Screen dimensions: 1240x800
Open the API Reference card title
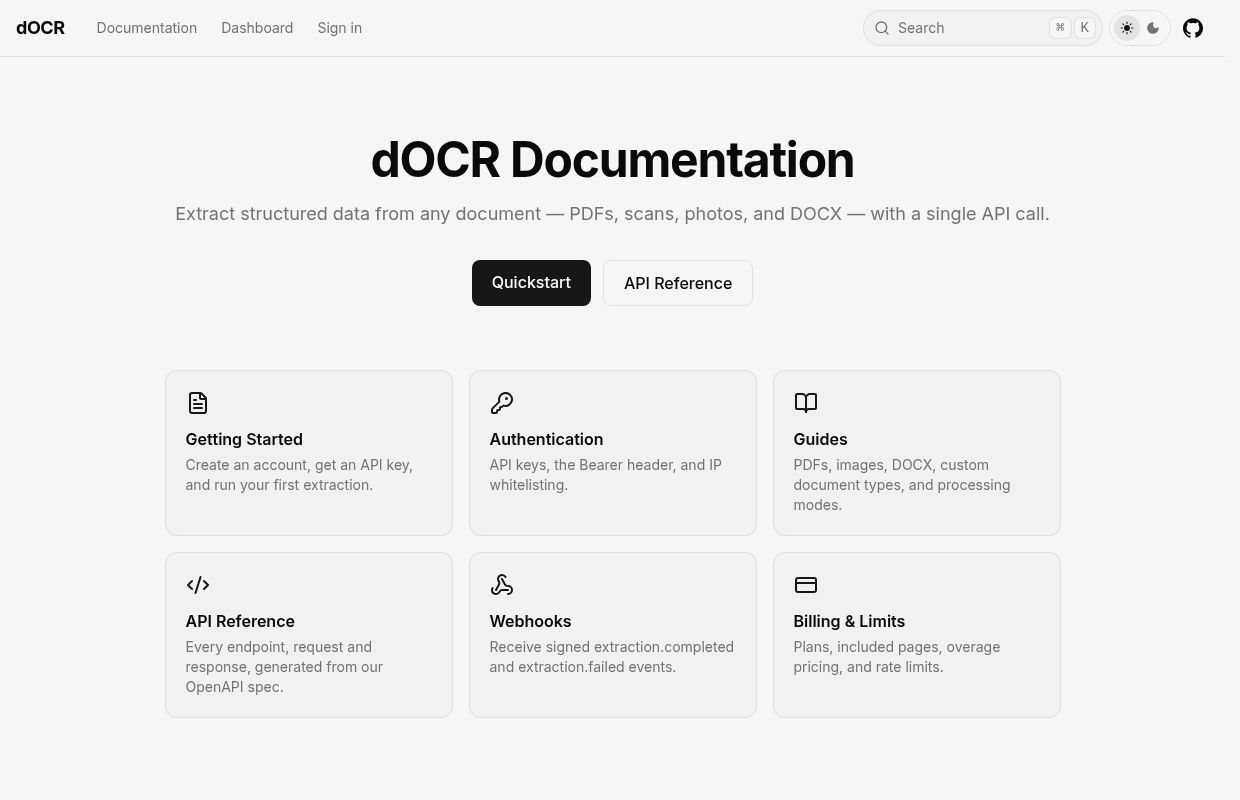(x=240, y=621)
